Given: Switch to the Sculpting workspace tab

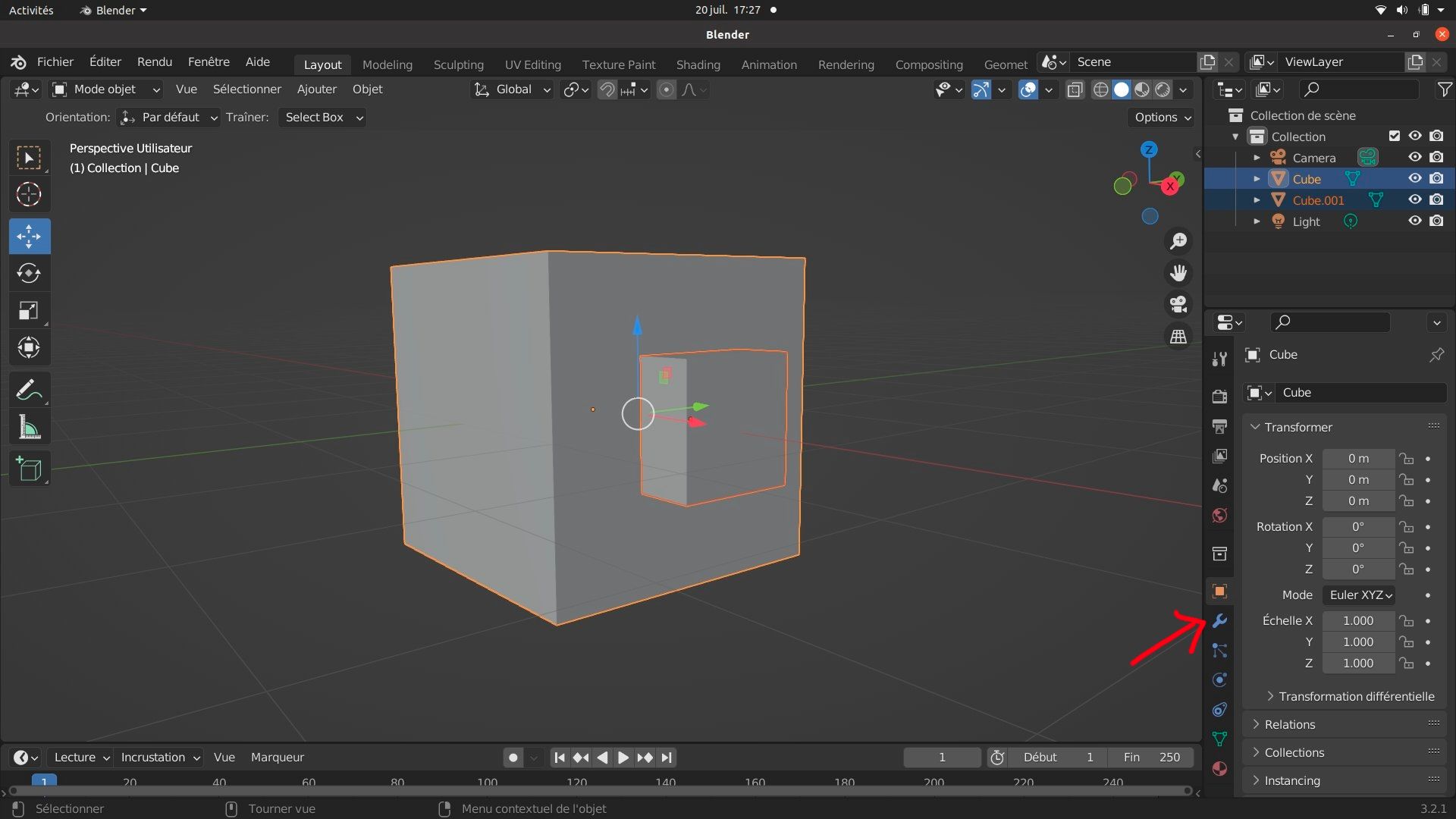Looking at the screenshot, I should (458, 64).
